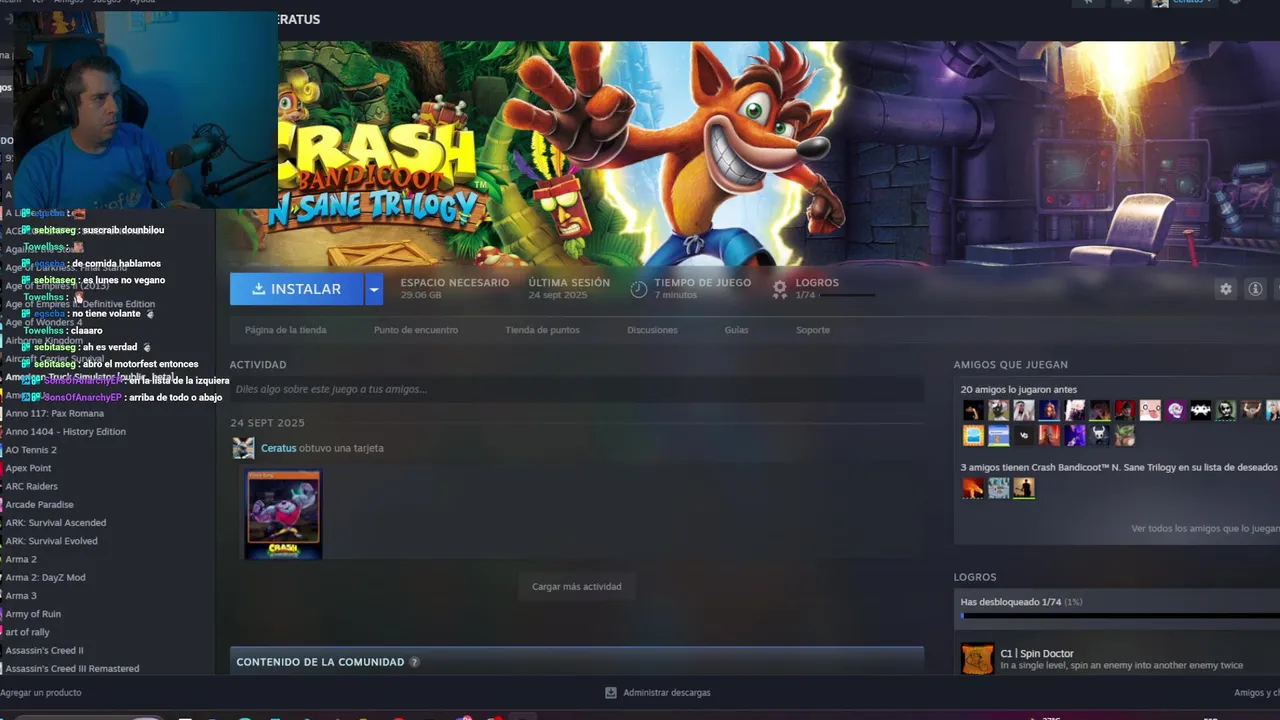The width and height of the screenshot is (1280, 720).
Task: Open Amigos y chat in bottom corner
Action: pyautogui.click(x=1257, y=693)
